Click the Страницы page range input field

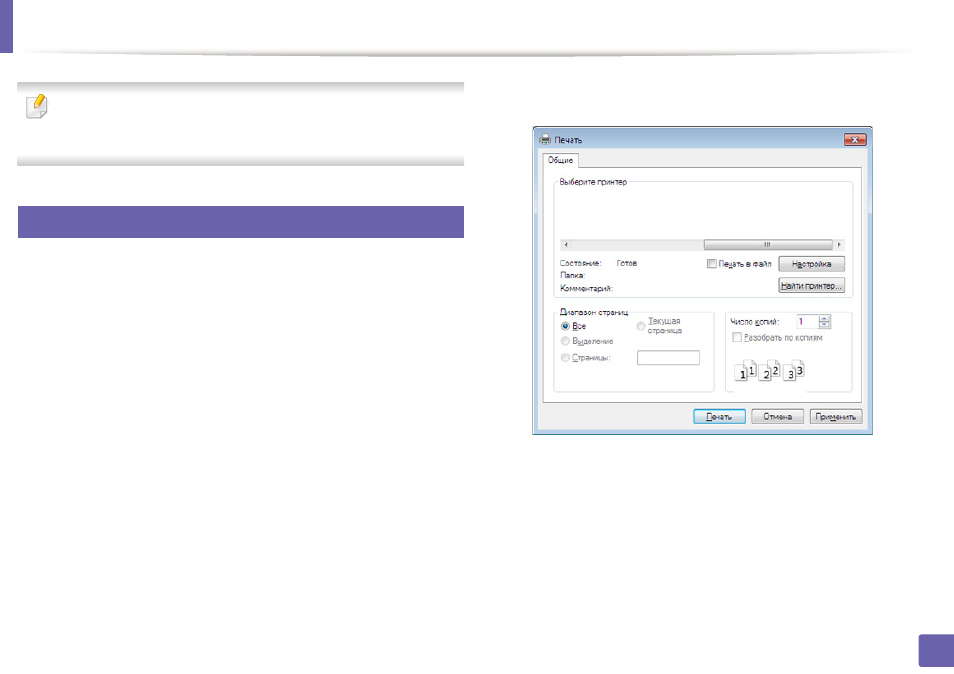click(668, 358)
